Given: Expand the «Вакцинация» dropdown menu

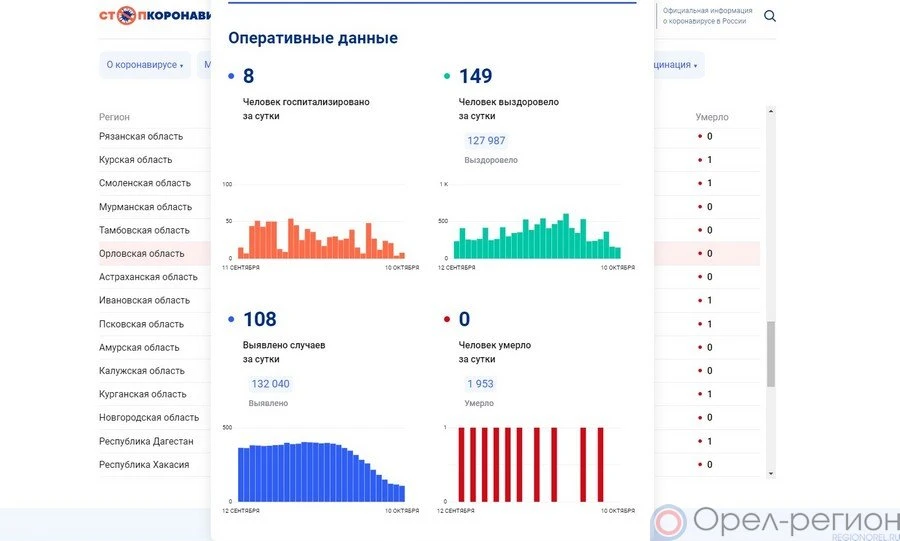Looking at the screenshot, I should point(676,65).
